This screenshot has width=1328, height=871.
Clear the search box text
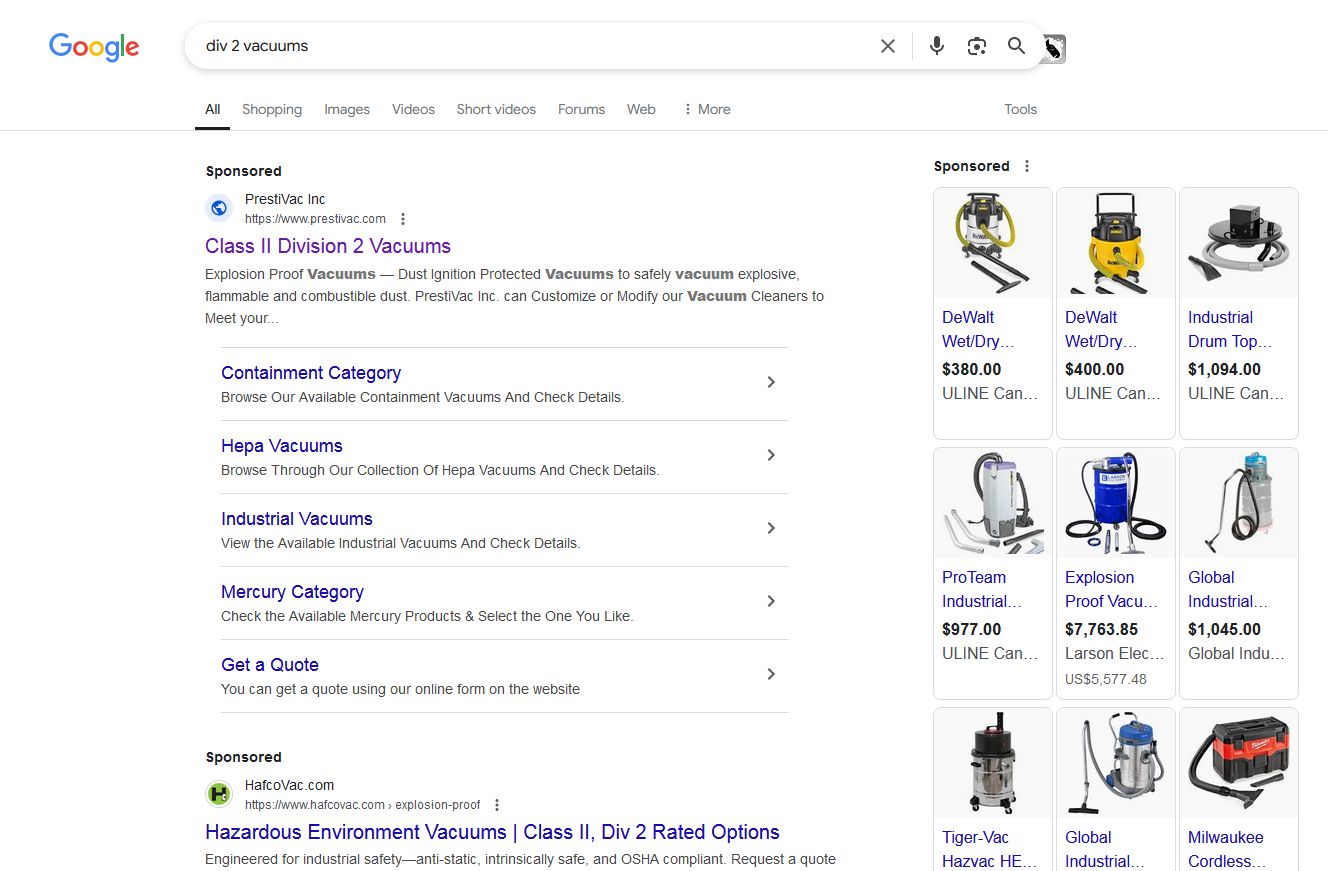pos(888,46)
